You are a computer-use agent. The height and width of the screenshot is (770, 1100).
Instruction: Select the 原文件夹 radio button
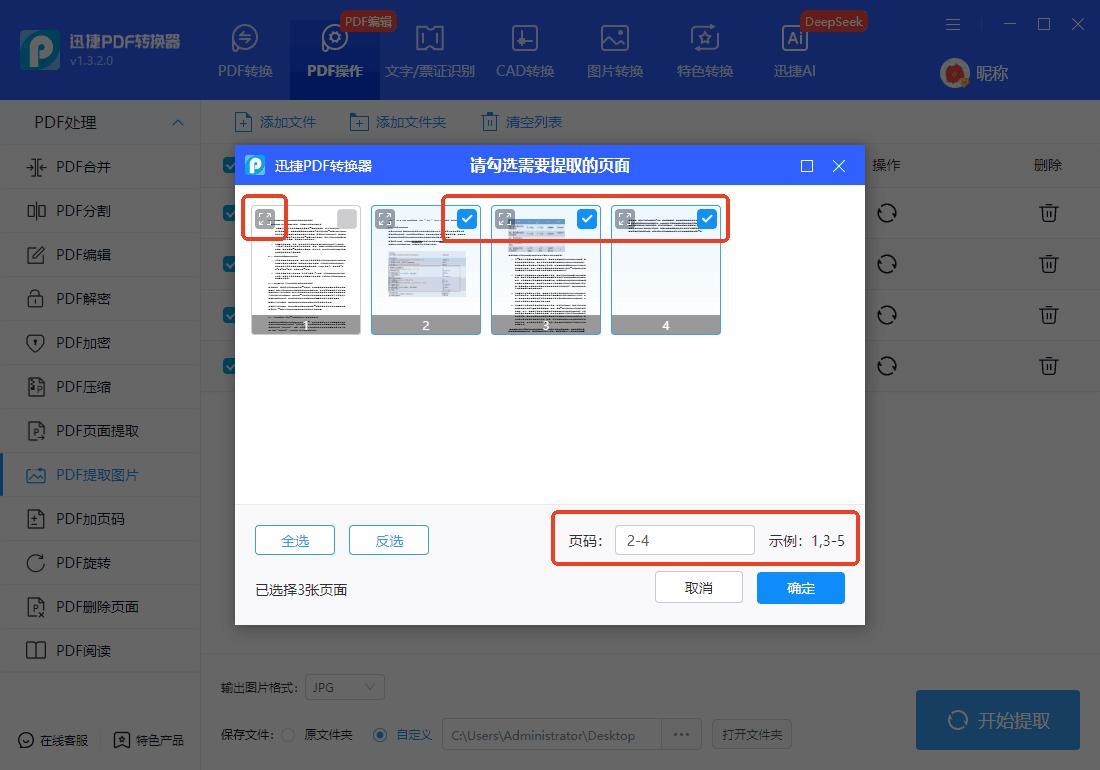(x=288, y=735)
